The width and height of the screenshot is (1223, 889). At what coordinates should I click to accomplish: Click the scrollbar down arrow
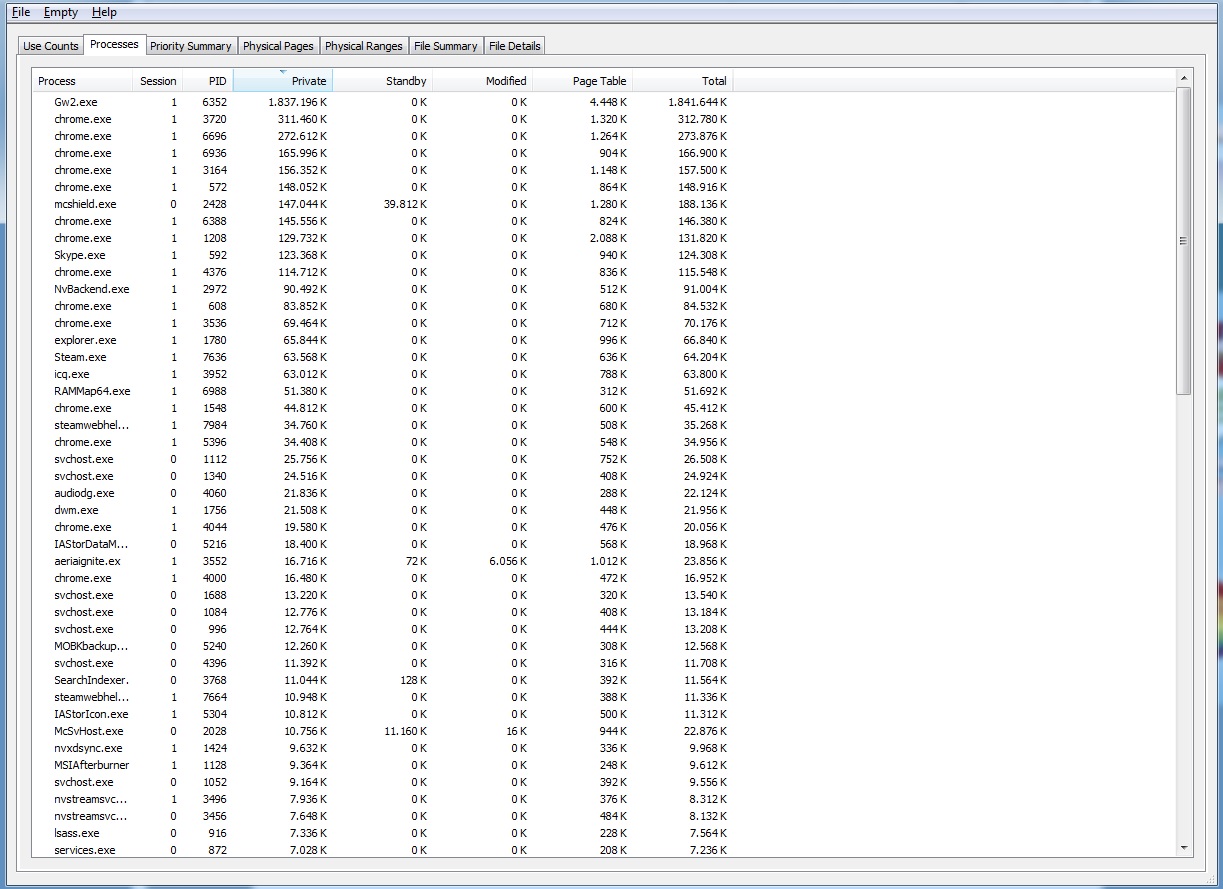coord(1184,847)
